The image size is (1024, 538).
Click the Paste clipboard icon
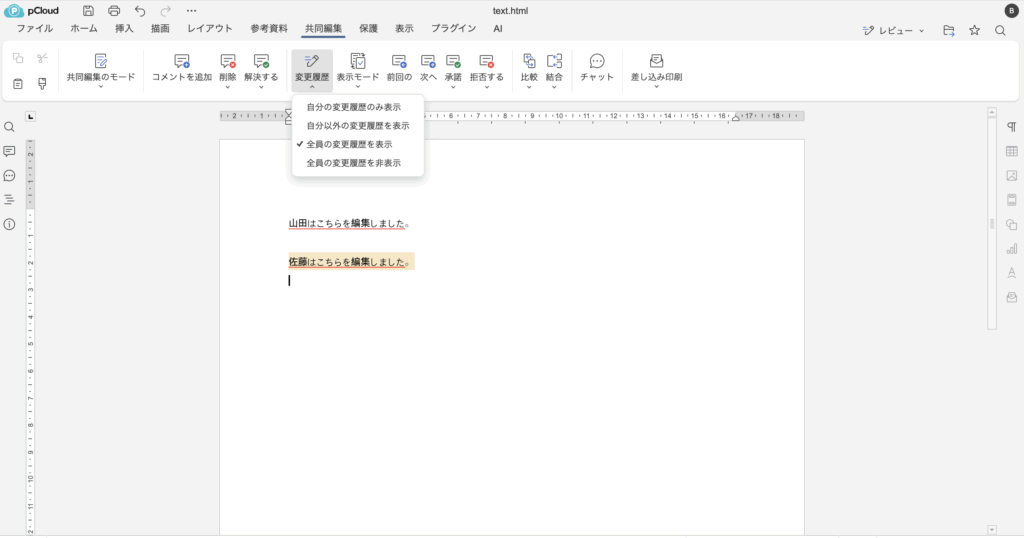[18, 84]
